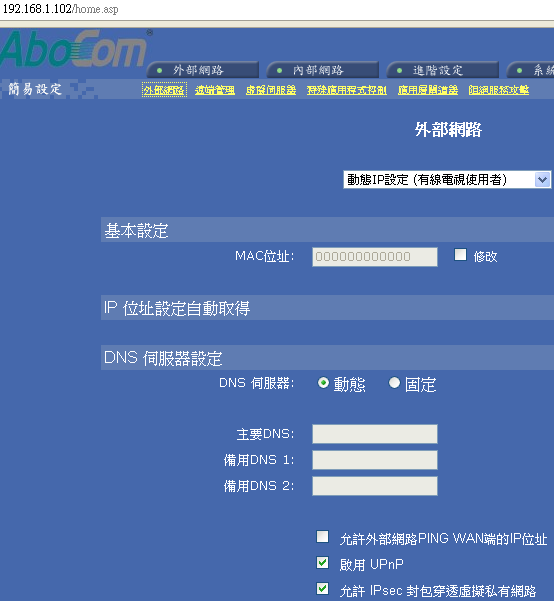The height and width of the screenshot is (601, 554).
Task: Click the 外部網路 yellow submenu link
Action: tap(164, 90)
